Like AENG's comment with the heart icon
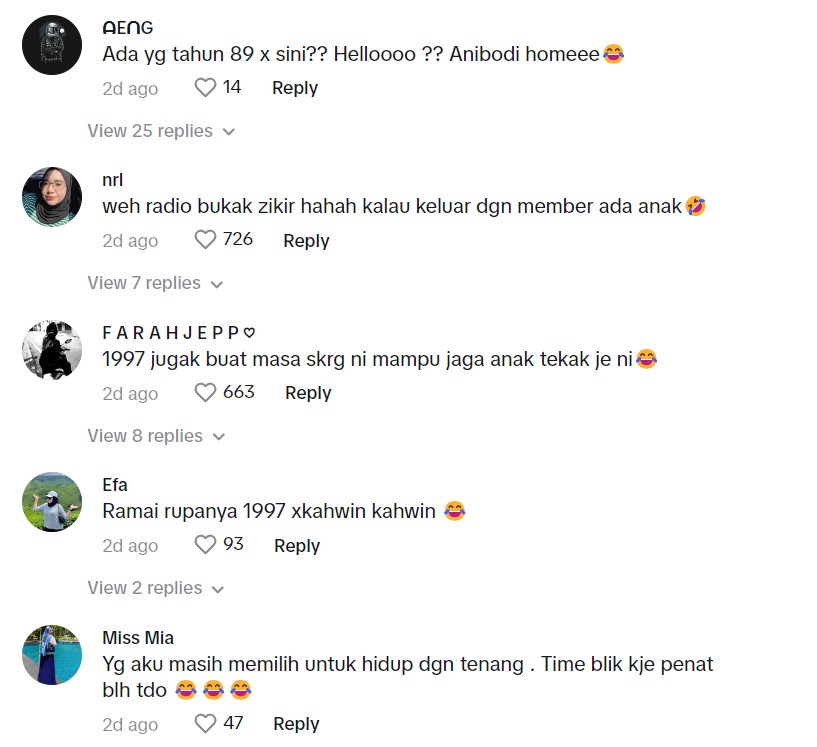Viewport: 817px width, 747px height. coord(205,88)
